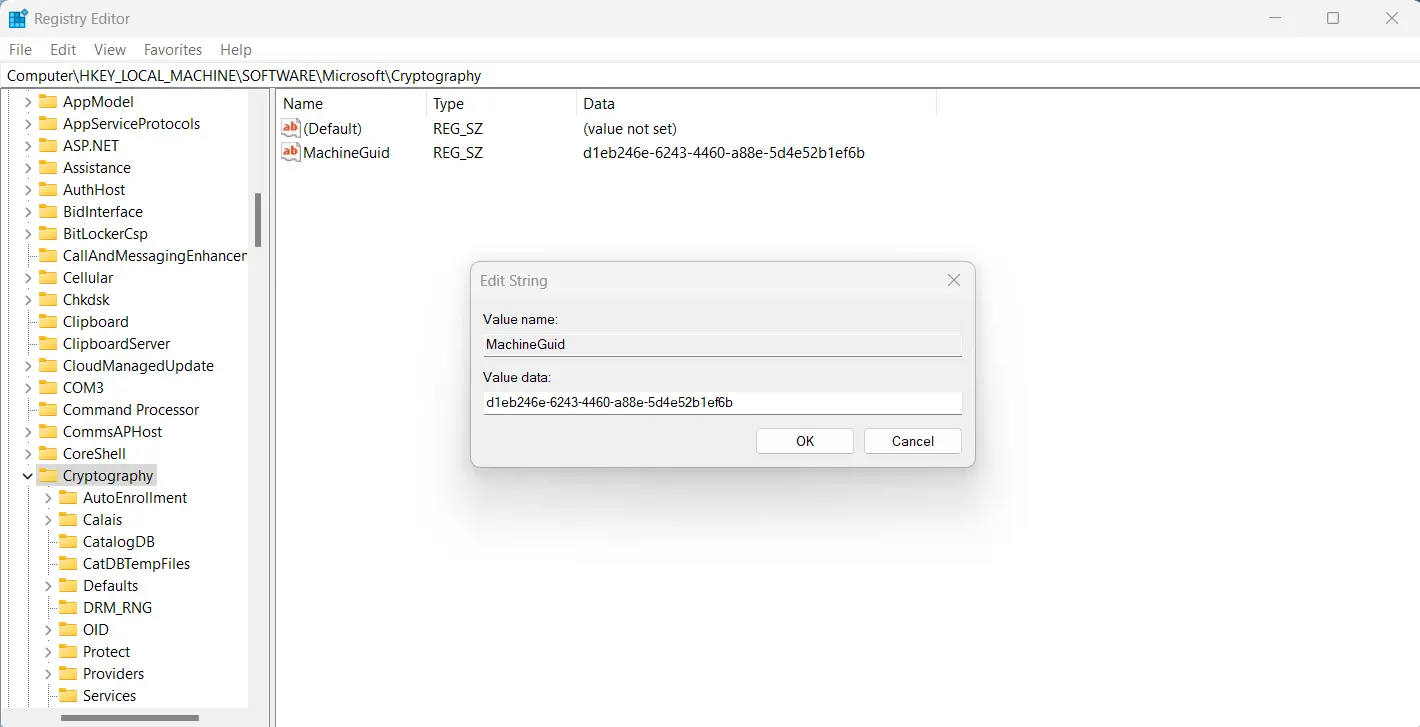This screenshot has height=727, width=1420.
Task: Select the Command Processor tree label
Action: point(131,409)
